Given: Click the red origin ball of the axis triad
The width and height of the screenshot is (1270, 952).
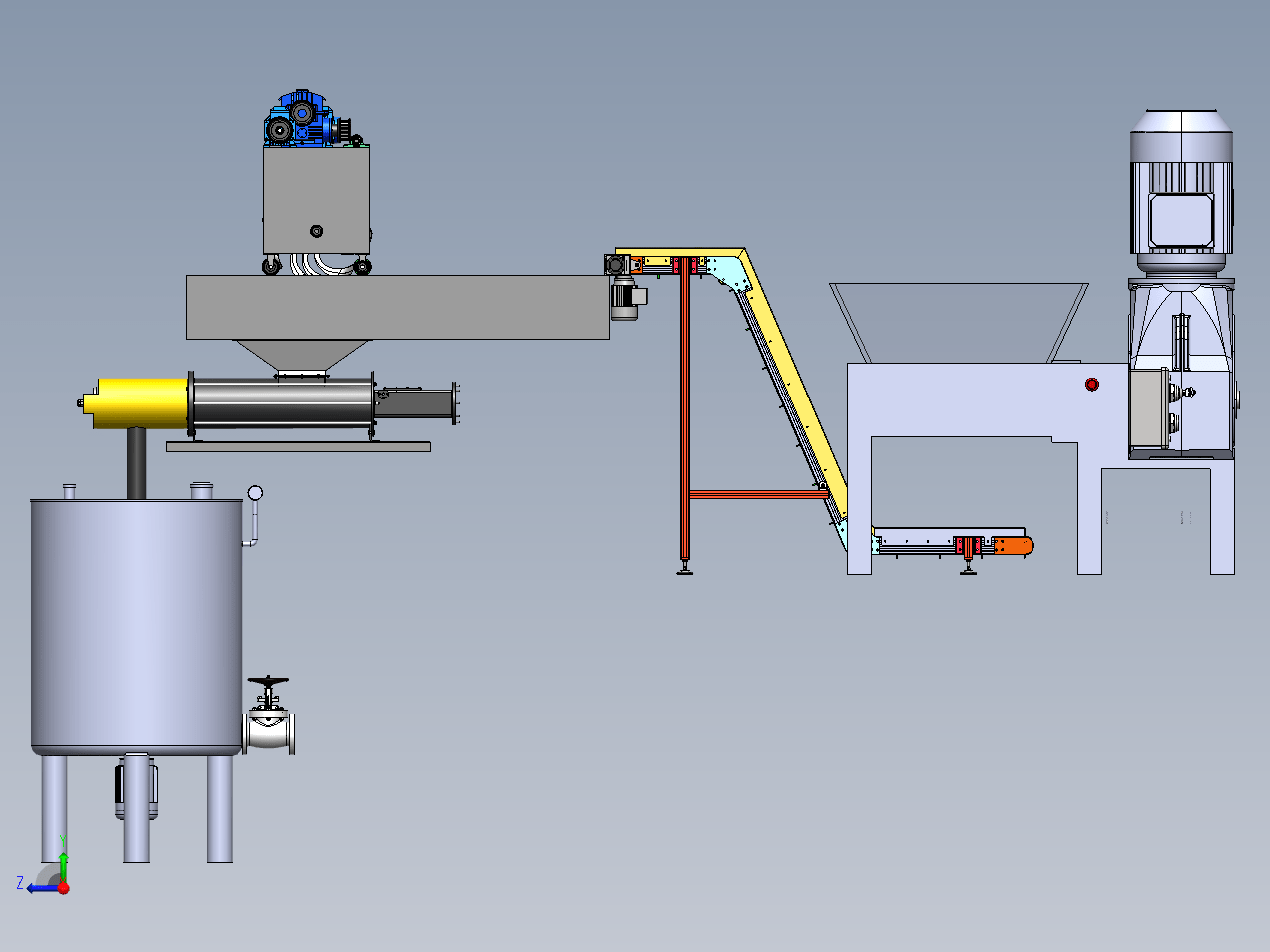Looking at the screenshot, I should 63,888.
